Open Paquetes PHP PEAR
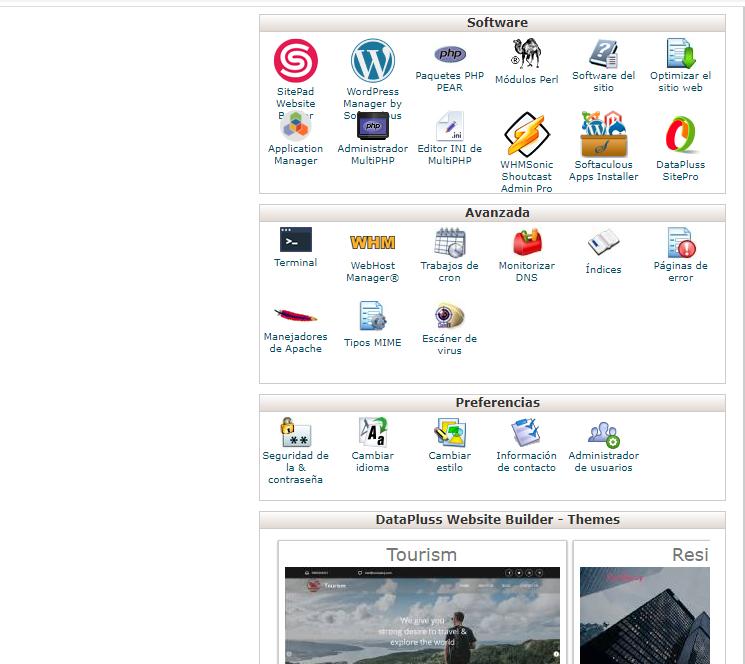This screenshot has width=745, height=664. (449, 54)
